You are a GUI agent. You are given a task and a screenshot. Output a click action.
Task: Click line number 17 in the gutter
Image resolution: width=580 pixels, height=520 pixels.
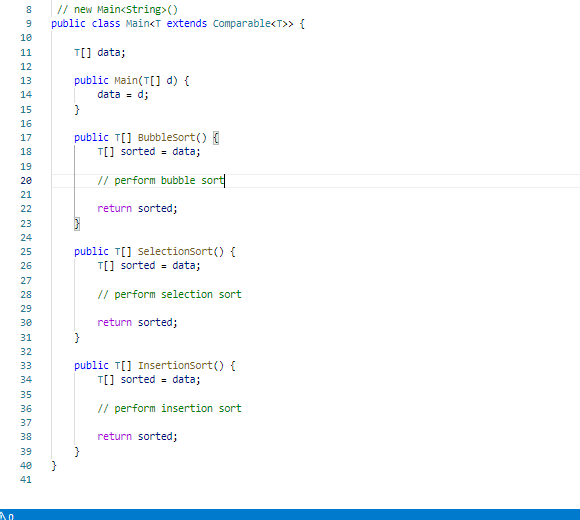(26, 138)
